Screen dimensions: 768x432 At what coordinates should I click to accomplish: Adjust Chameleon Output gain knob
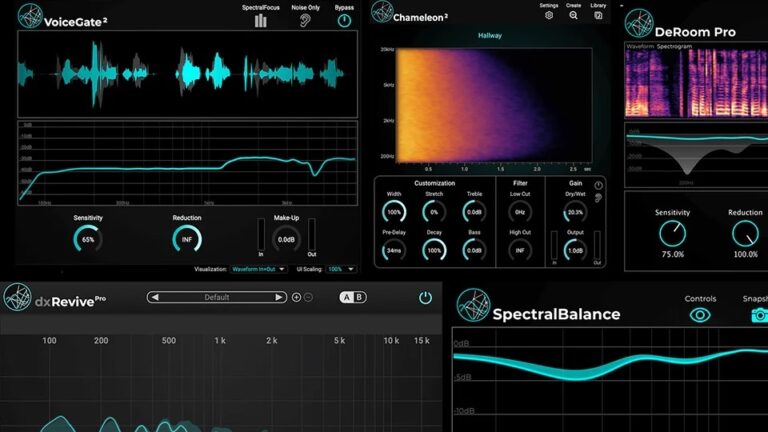click(x=575, y=250)
